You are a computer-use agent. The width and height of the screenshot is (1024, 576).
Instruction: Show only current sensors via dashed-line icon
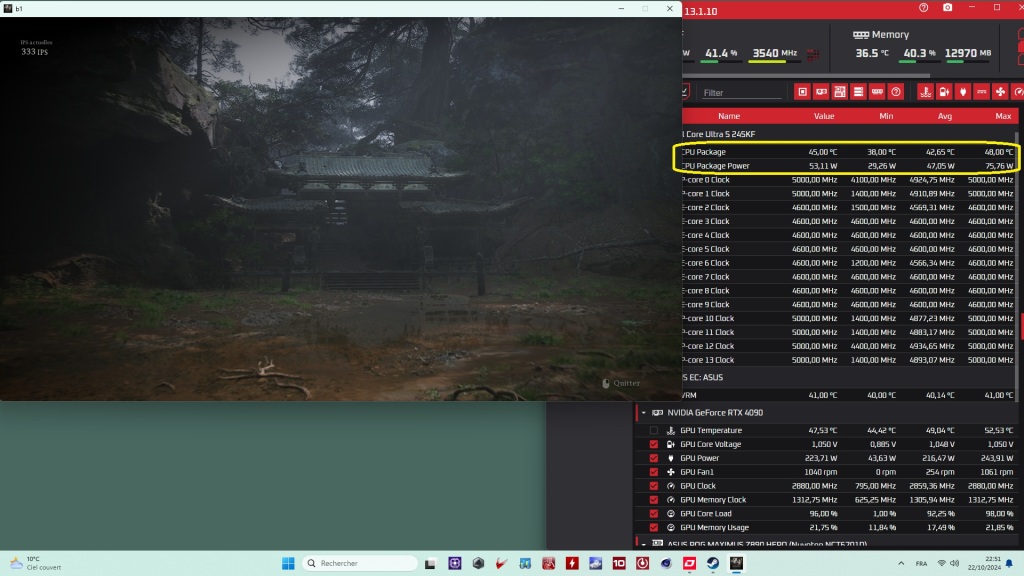pos(982,92)
